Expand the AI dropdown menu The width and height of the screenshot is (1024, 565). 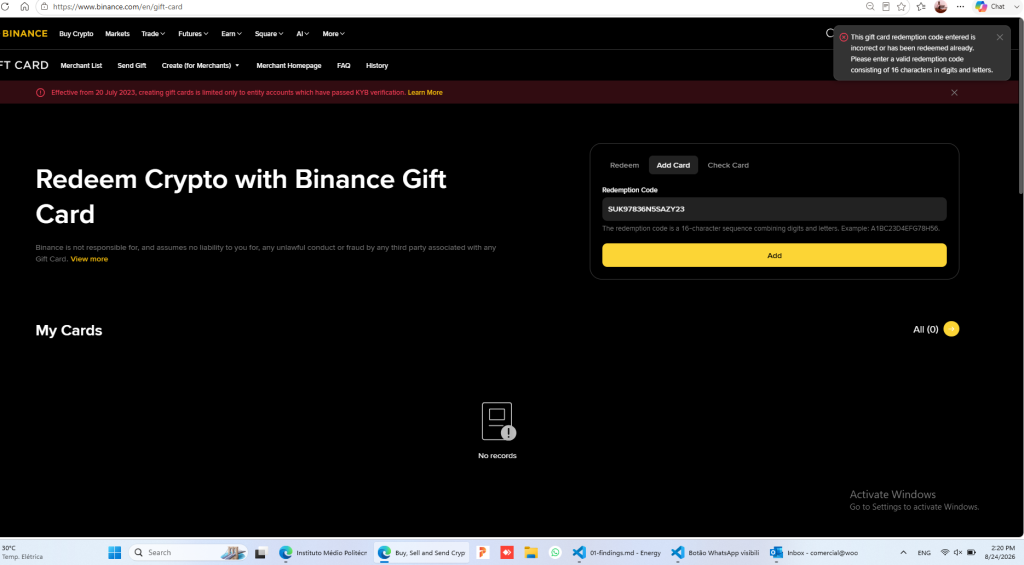302,33
